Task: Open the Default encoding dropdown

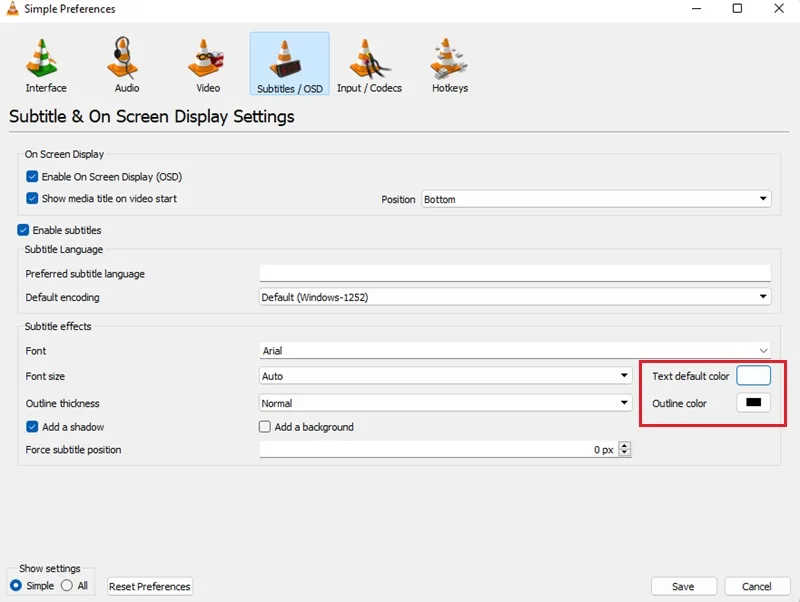Action: 515,297
